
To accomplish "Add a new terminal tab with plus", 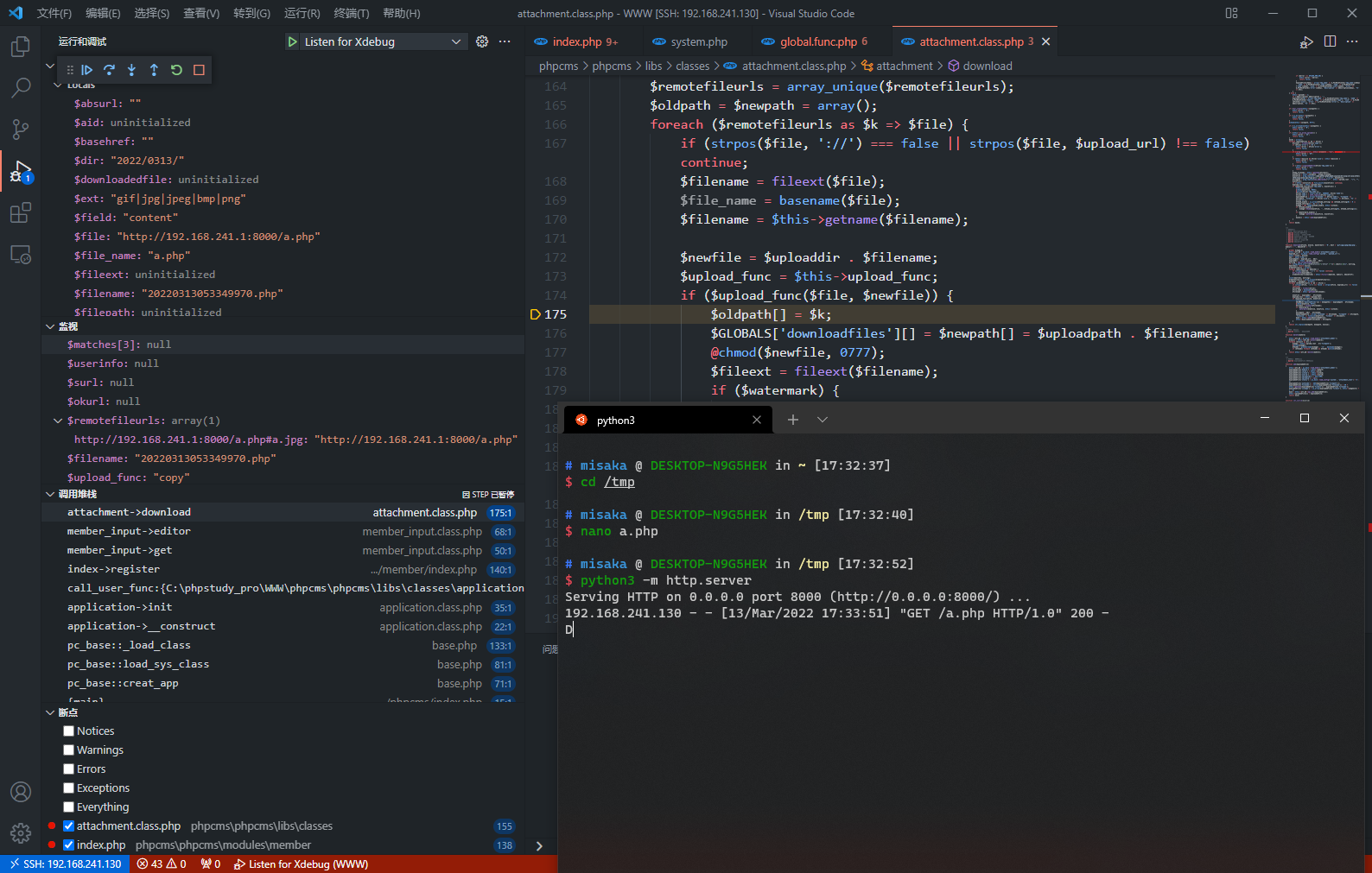I will (x=793, y=420).
